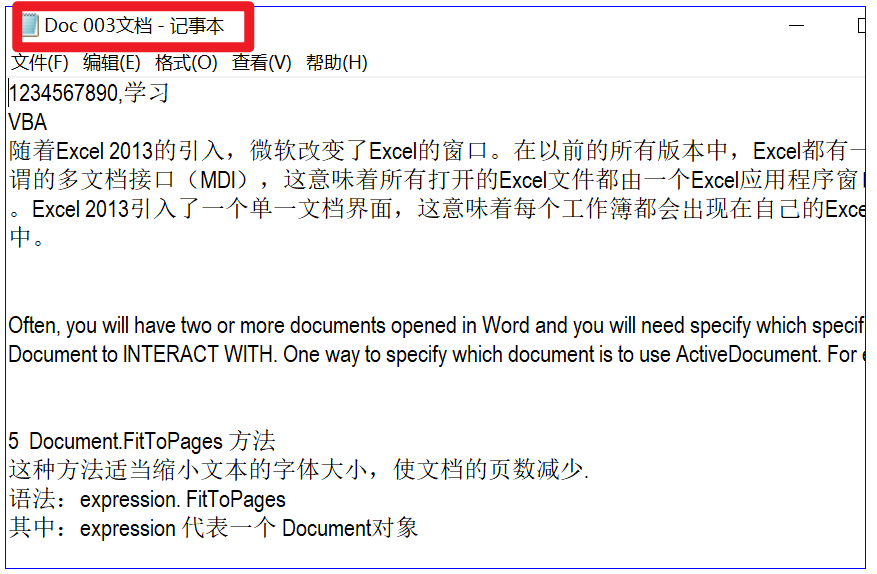Click the line starting '谓的多文档接口（MDI）'
This screenshot has width=877, height=574.
click(437, 180)
